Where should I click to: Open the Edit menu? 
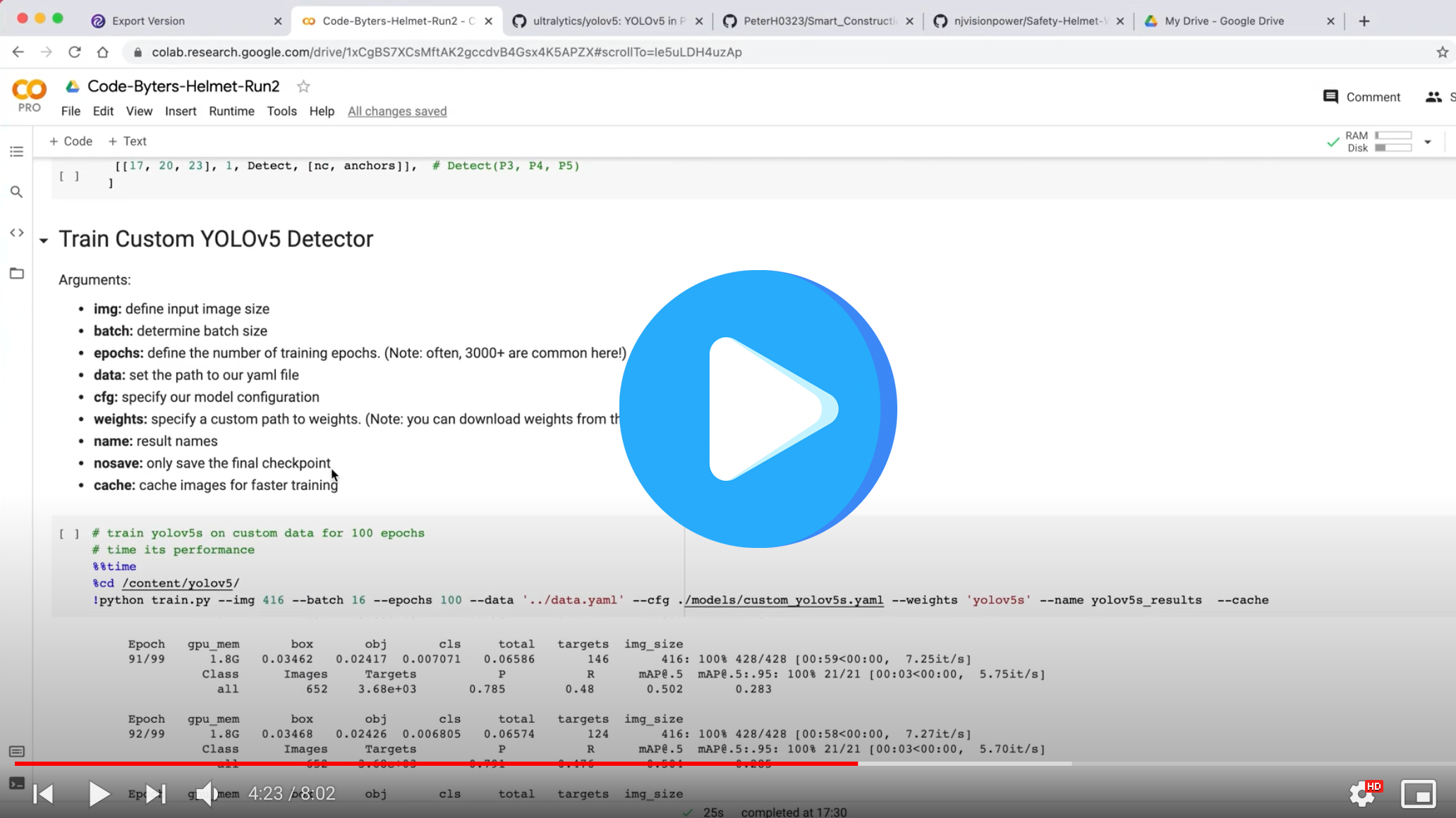(103, 111)
